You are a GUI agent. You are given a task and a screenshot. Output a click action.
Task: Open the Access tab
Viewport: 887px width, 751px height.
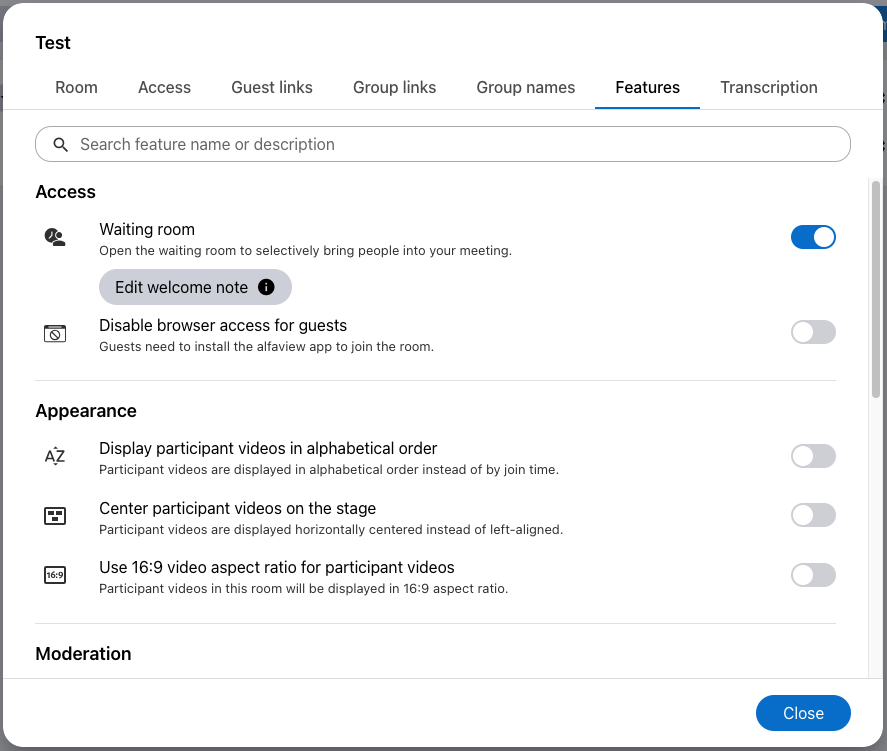(x=164, y=87)
